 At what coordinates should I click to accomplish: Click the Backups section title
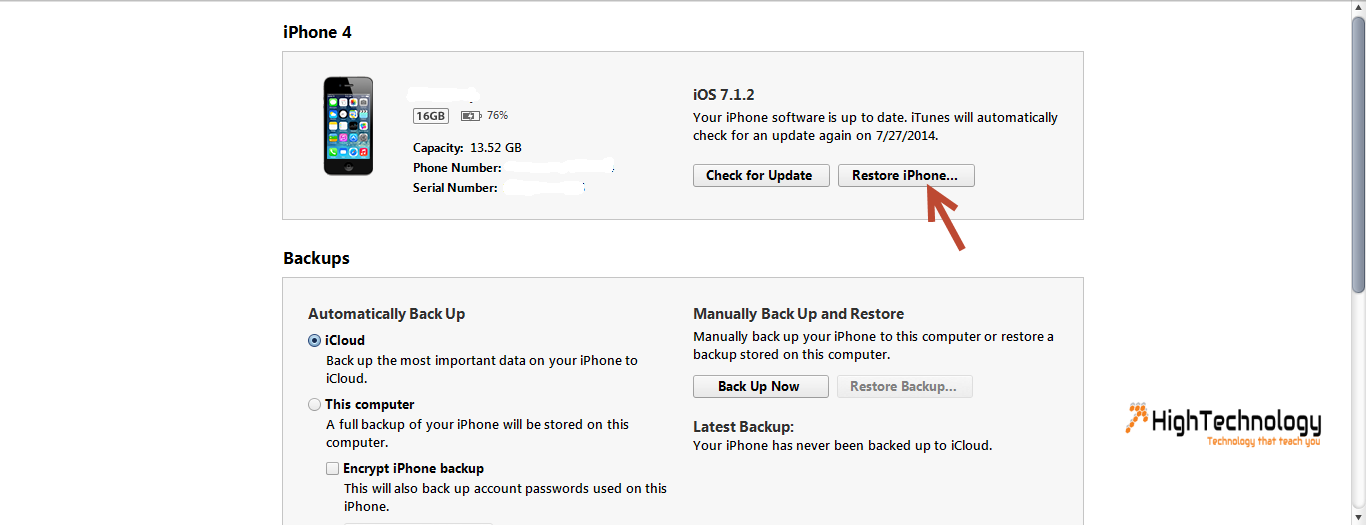point(316,257)
